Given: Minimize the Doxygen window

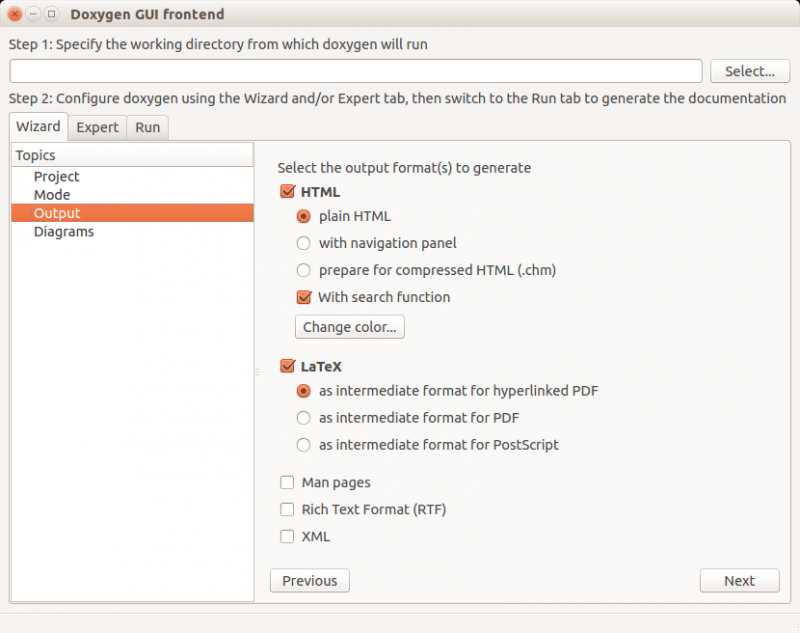Looking at the screenshot, I should pyautogui.click(x=33, y=15).
